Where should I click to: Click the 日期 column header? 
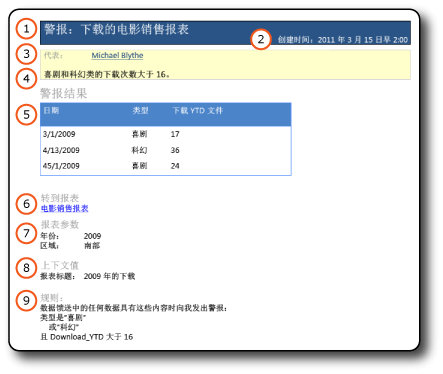point(51,110)
